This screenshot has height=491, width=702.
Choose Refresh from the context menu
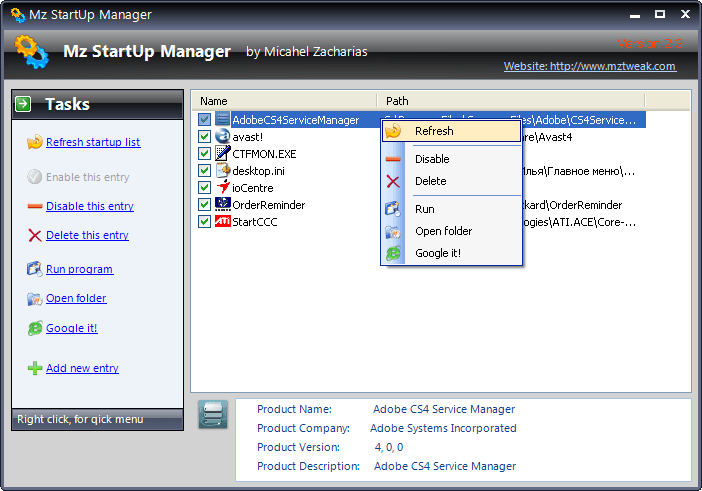pos(451,131)
